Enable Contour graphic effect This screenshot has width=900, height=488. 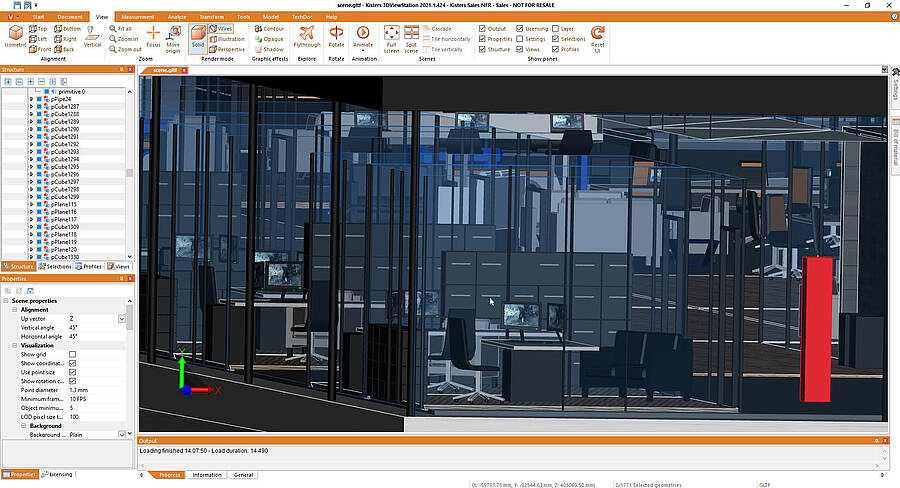click(269, 29)
